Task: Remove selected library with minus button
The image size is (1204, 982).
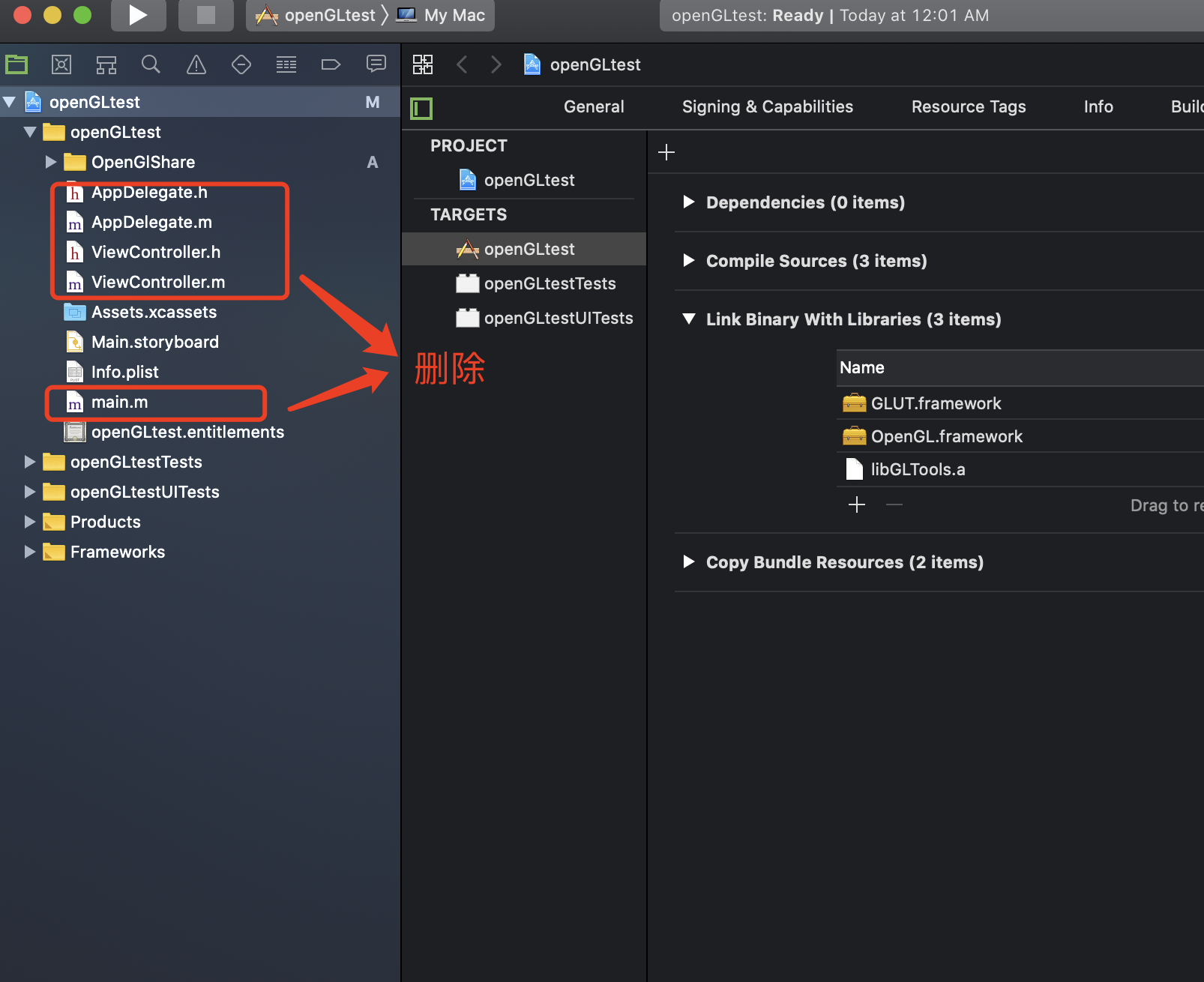Action: click(894, 504)
